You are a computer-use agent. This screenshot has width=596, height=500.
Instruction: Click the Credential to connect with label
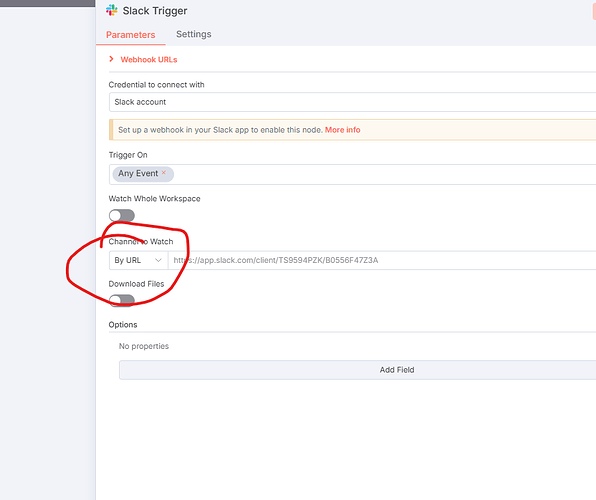pyautogui.click(x=156, y=85)
